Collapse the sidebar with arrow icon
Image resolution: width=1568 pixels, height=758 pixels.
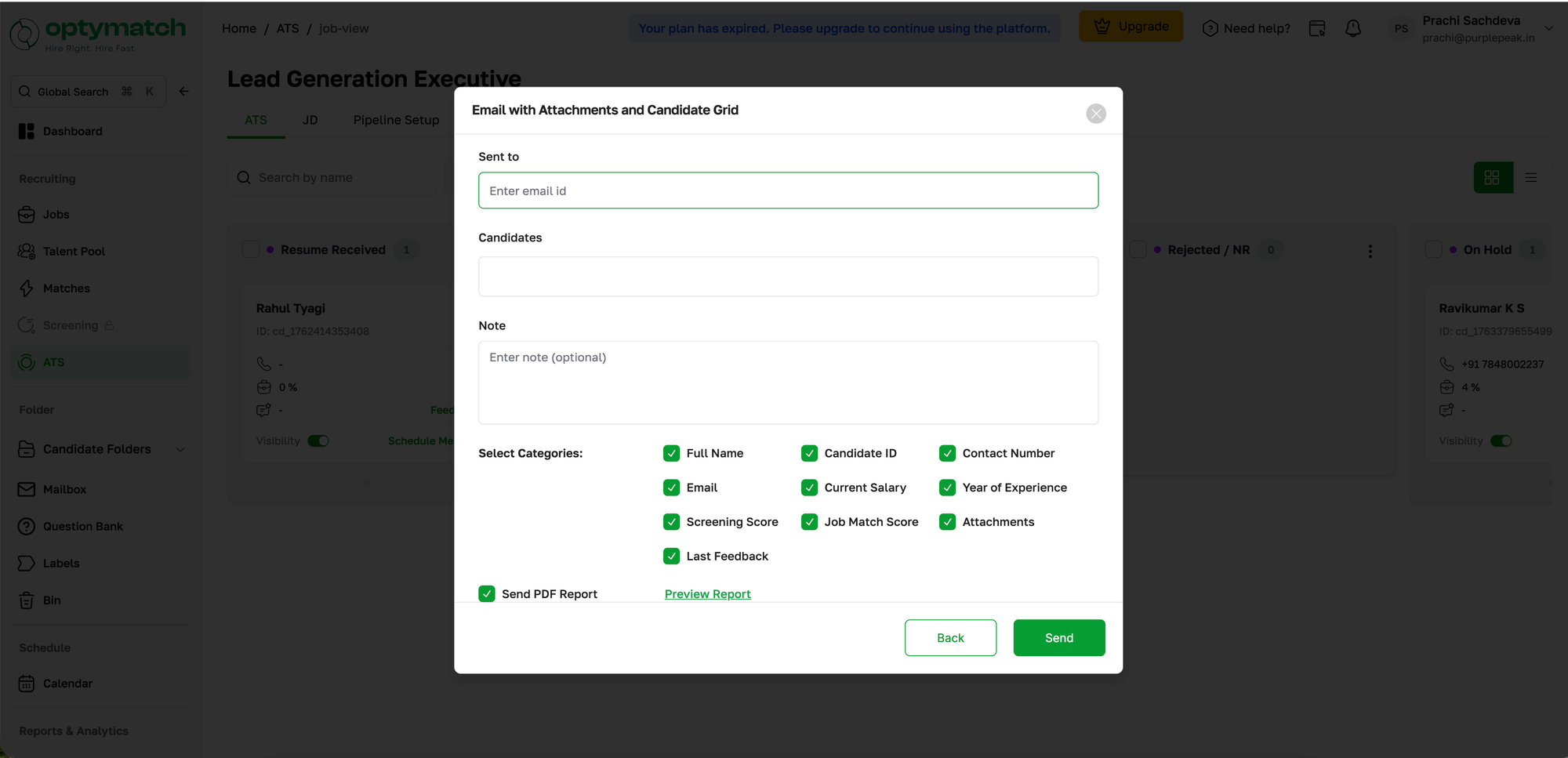[183, 91]
